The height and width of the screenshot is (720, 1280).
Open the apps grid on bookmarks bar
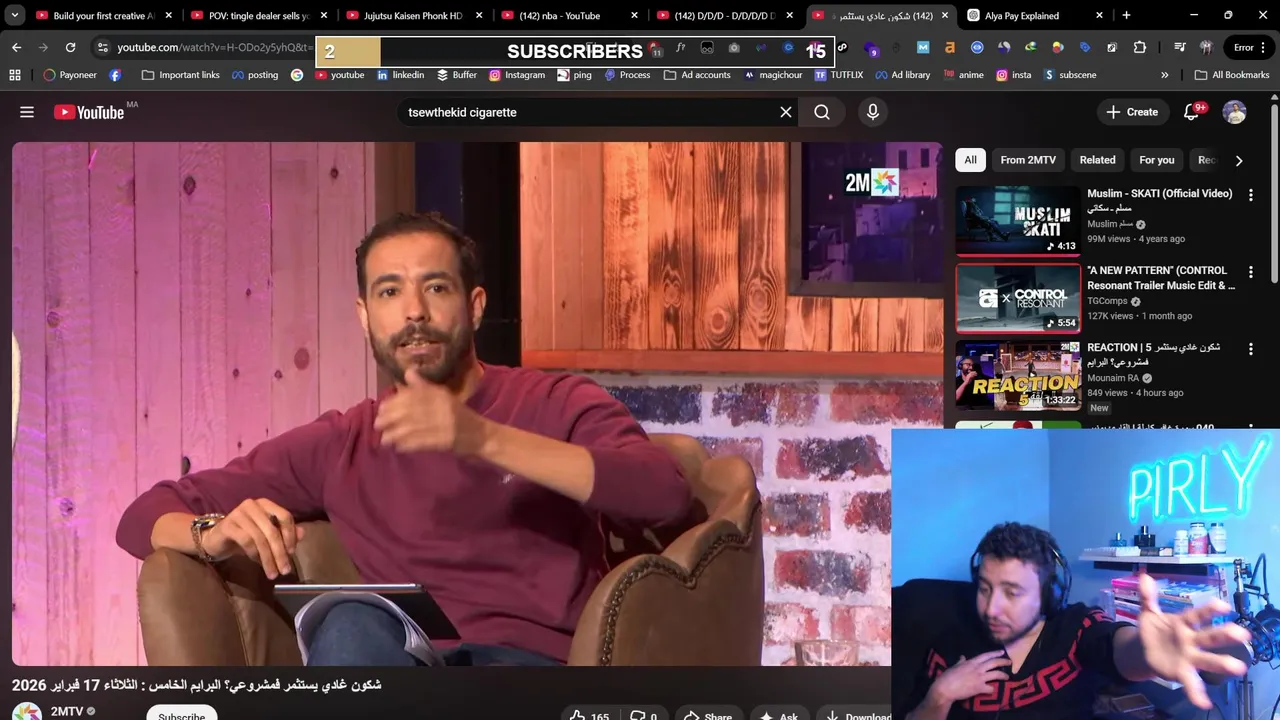14,75
